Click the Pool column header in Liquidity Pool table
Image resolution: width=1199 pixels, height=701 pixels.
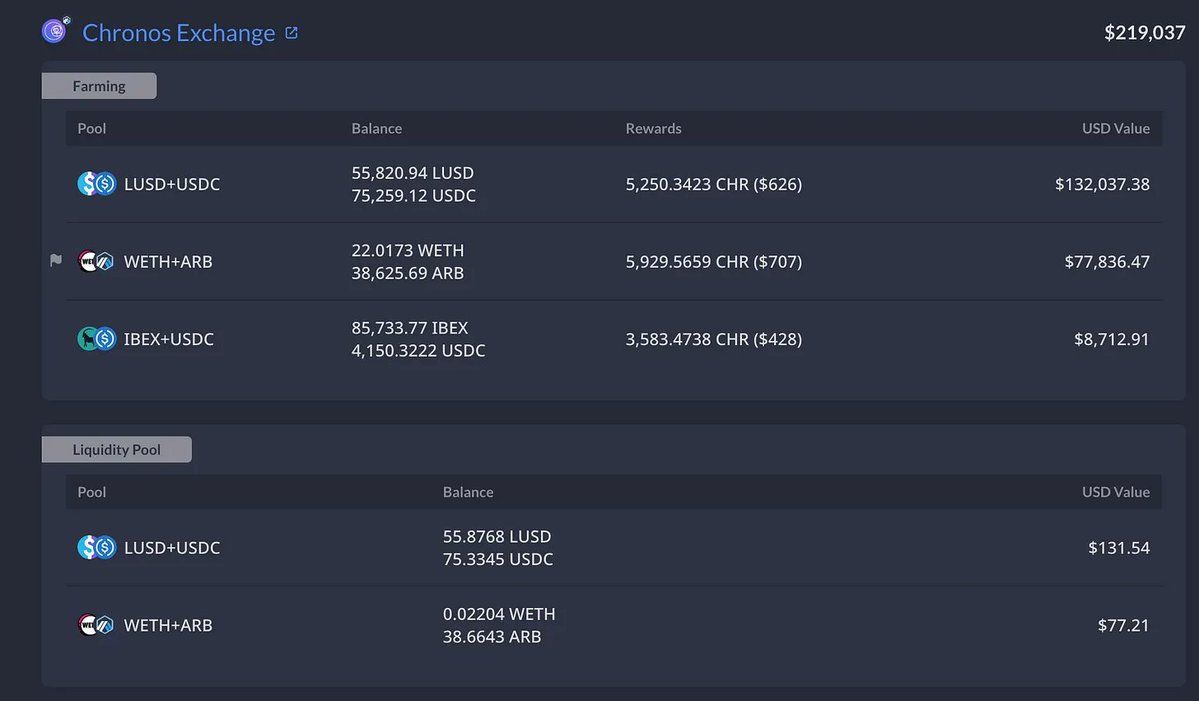(x=92, y=492)
